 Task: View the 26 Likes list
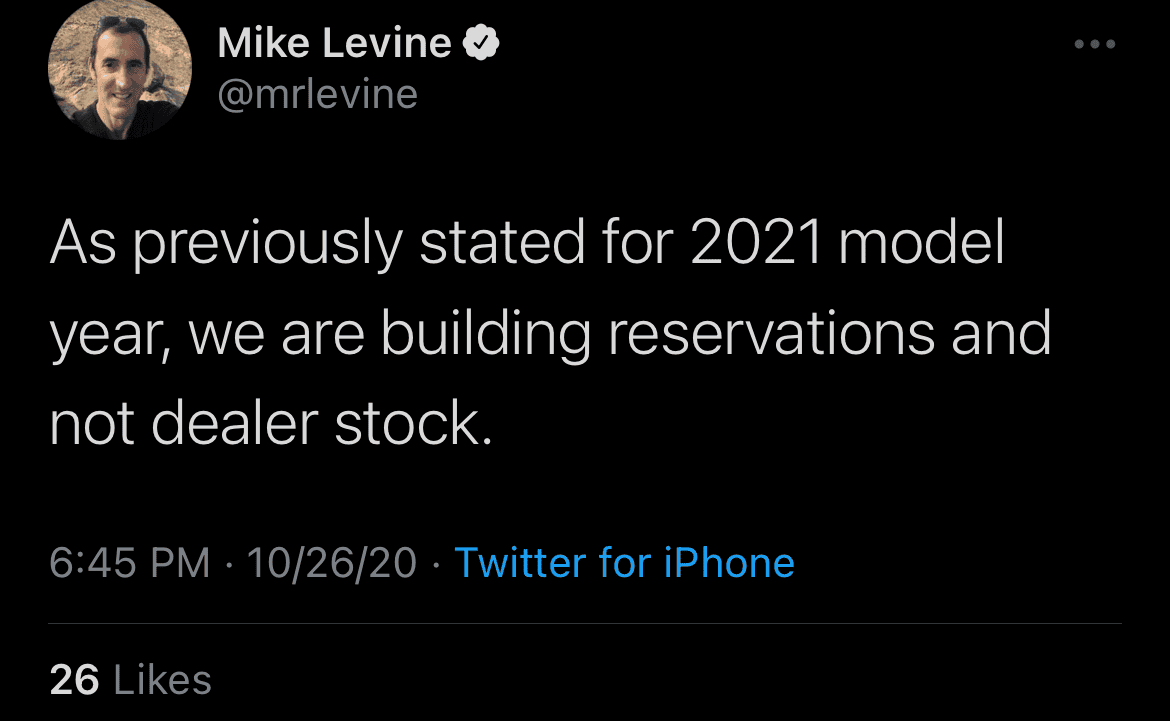coord(131,680)
